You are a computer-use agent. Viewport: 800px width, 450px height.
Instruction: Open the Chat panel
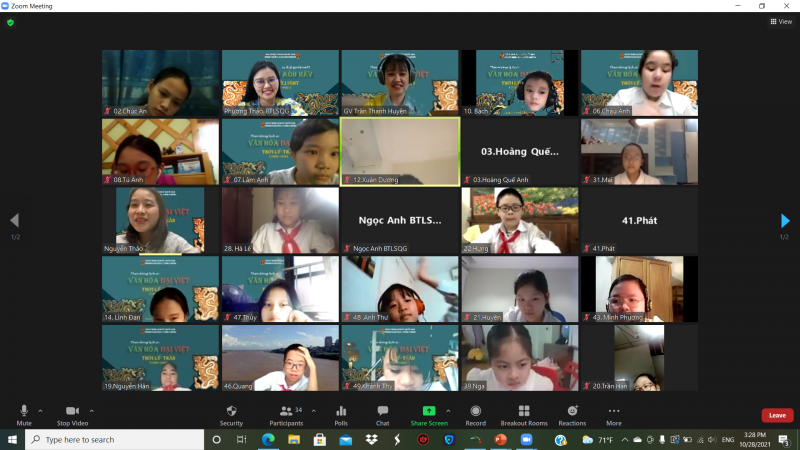point(383,415)
